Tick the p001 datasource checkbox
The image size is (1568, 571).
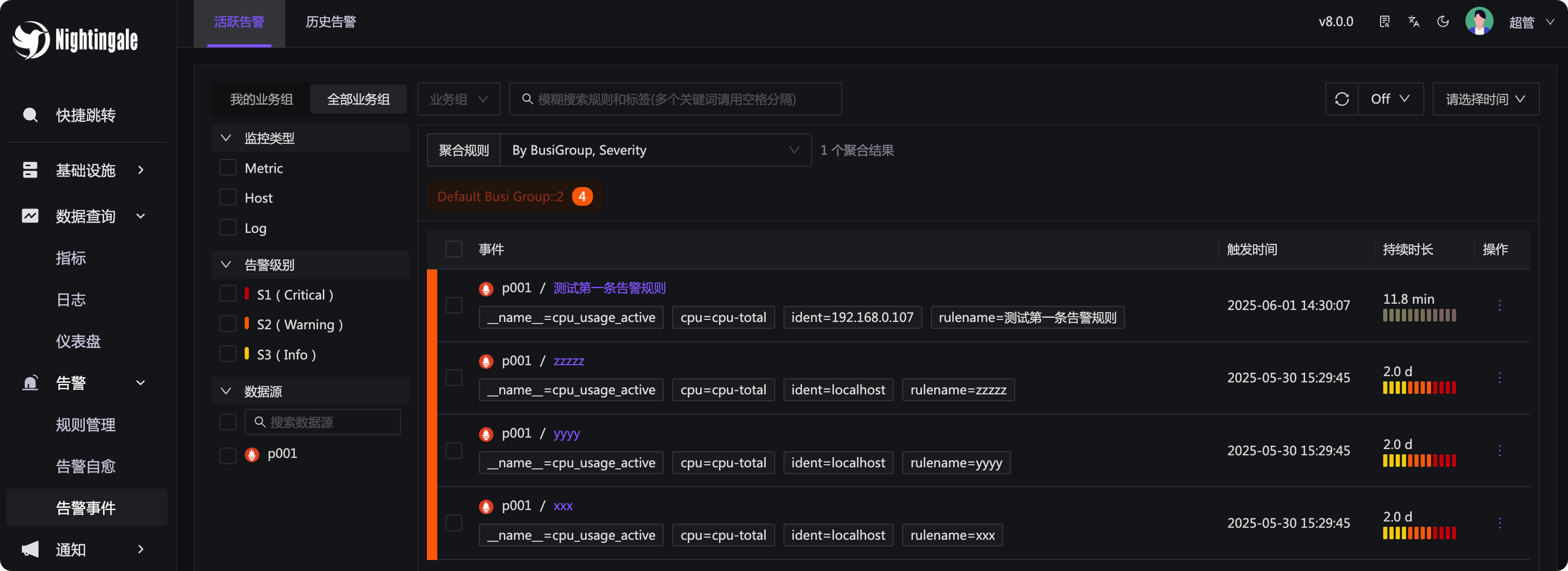point(227,455)
